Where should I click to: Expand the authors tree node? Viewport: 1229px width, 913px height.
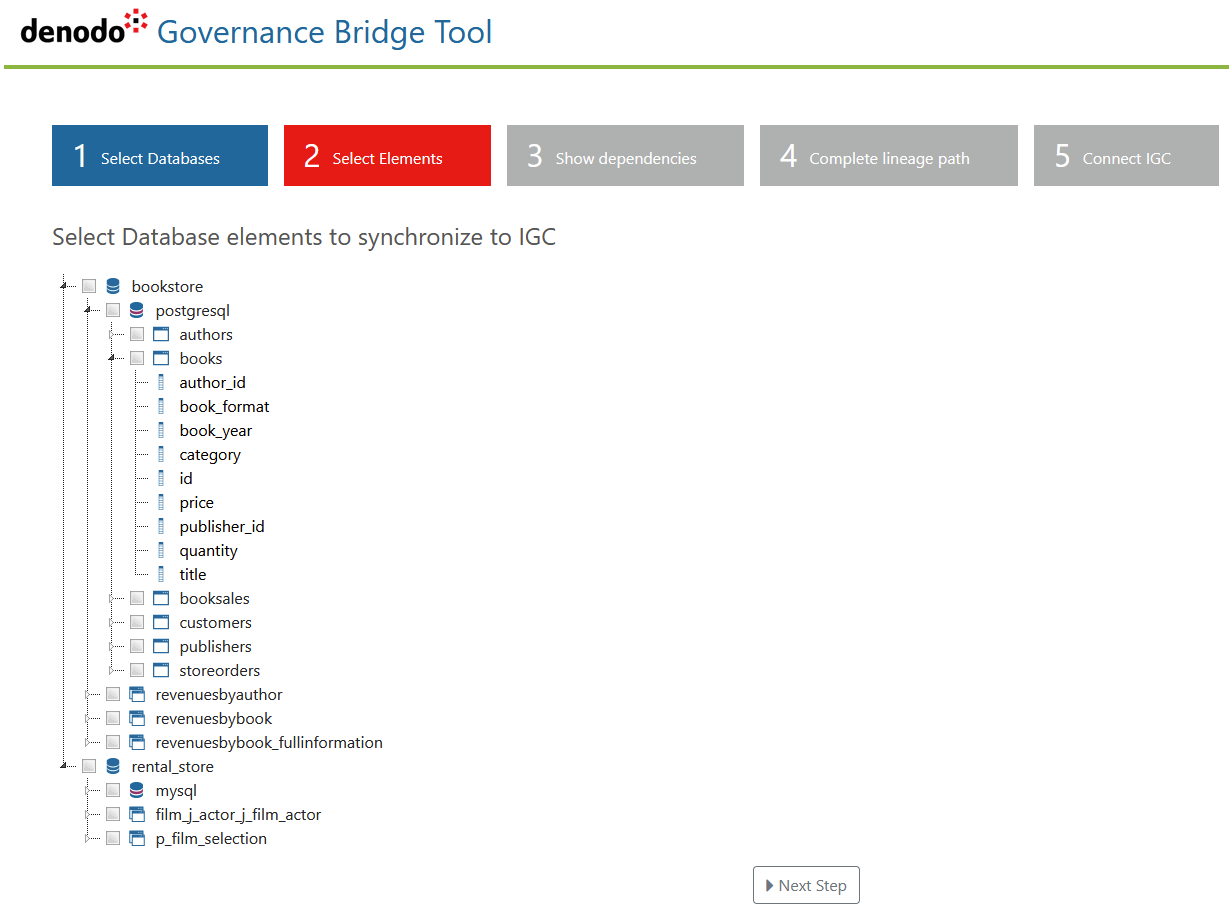coord(111,335)
